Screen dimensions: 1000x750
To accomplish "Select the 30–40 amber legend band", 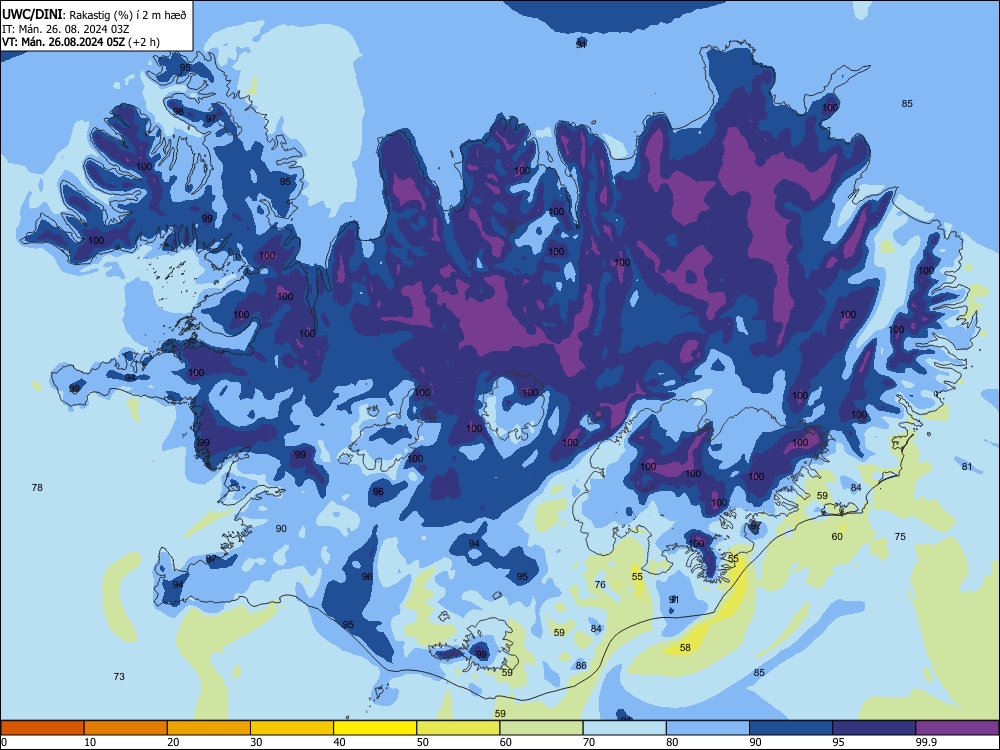I will (292, 728).
